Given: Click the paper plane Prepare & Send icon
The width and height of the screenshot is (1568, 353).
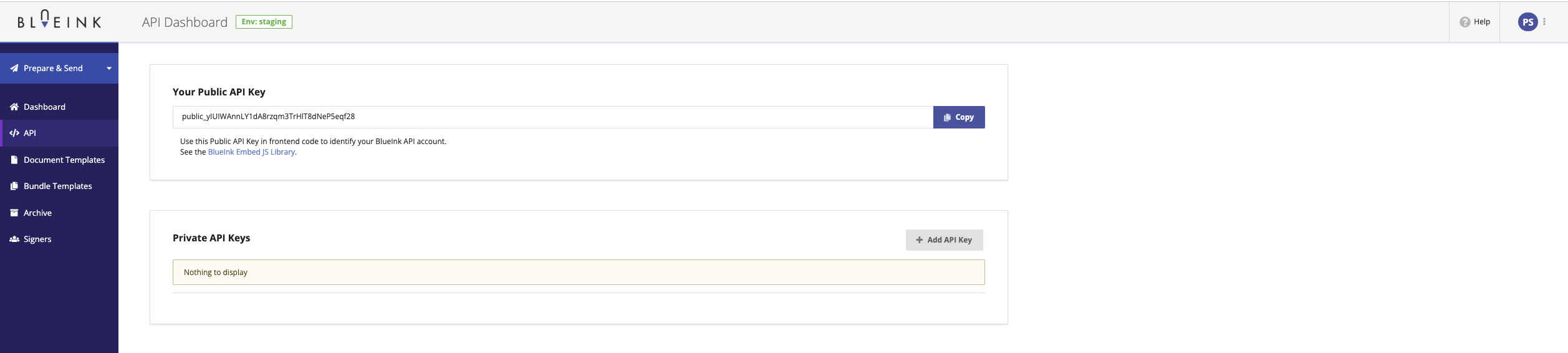Looking at the screenshot, I should click(x=14, y=69).
